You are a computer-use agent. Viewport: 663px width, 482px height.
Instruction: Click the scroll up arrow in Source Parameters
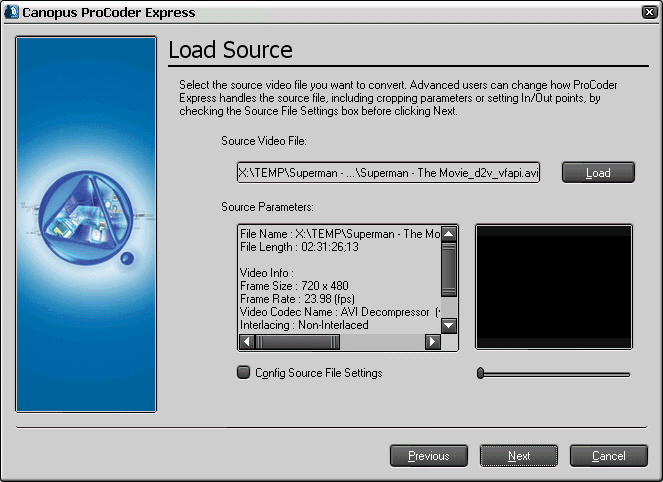pyautogui.click(x=449, y=235)
